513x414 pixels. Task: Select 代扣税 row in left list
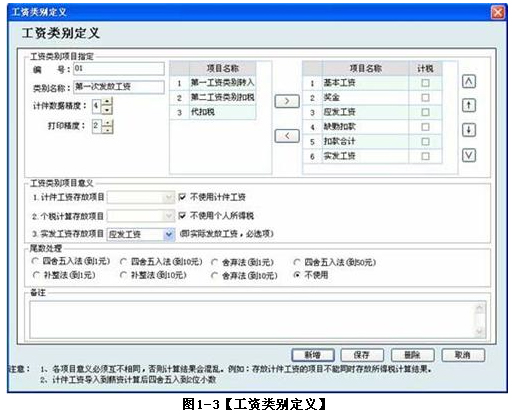pyautogui.click(x=213, y=112)
